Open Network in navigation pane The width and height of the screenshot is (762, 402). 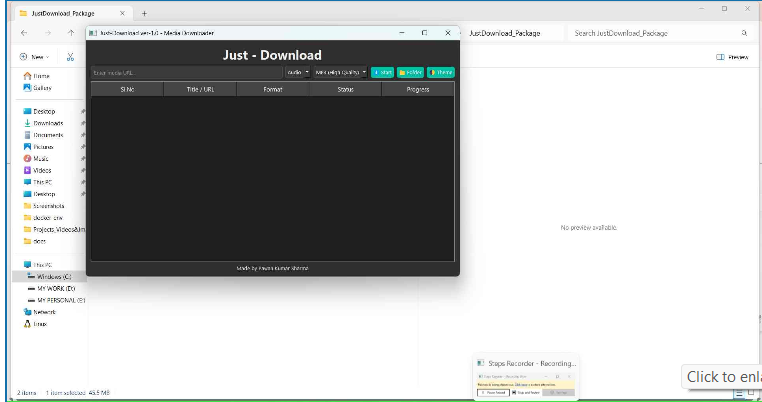pos(45,312)
